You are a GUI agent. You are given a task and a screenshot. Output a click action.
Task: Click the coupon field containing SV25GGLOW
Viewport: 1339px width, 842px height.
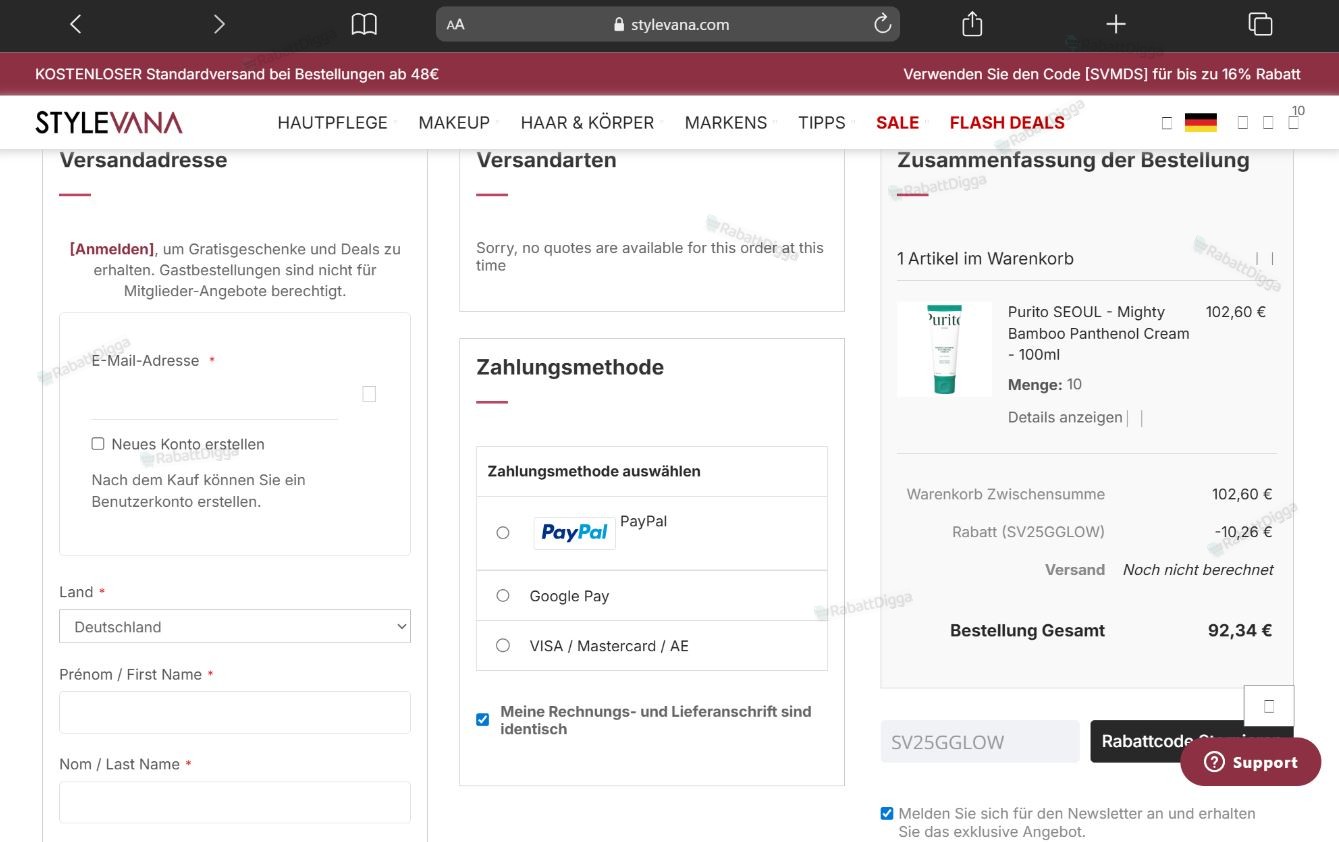coord(980,742)
